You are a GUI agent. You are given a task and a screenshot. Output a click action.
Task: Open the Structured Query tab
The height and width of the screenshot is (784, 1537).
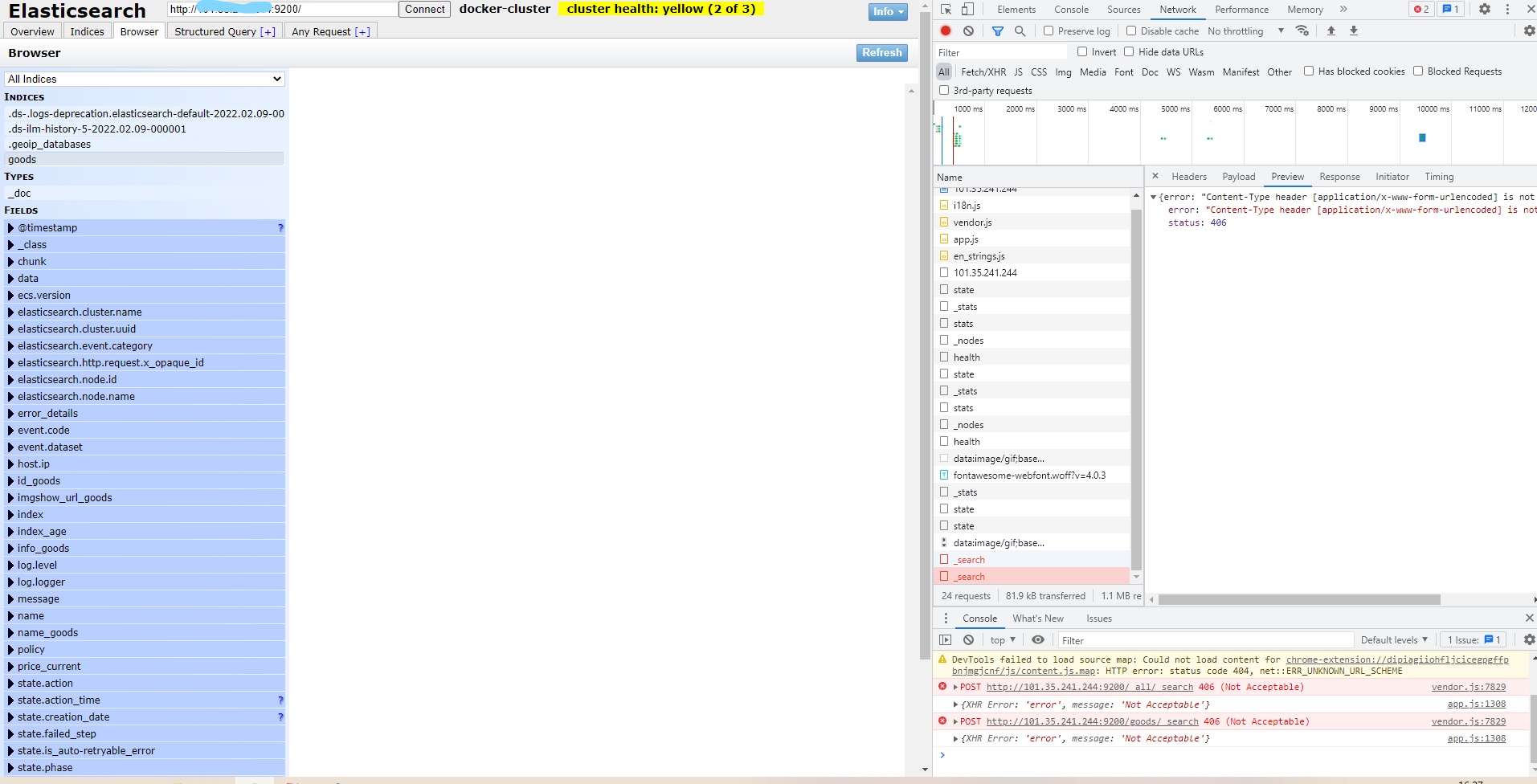click(224, 31)
